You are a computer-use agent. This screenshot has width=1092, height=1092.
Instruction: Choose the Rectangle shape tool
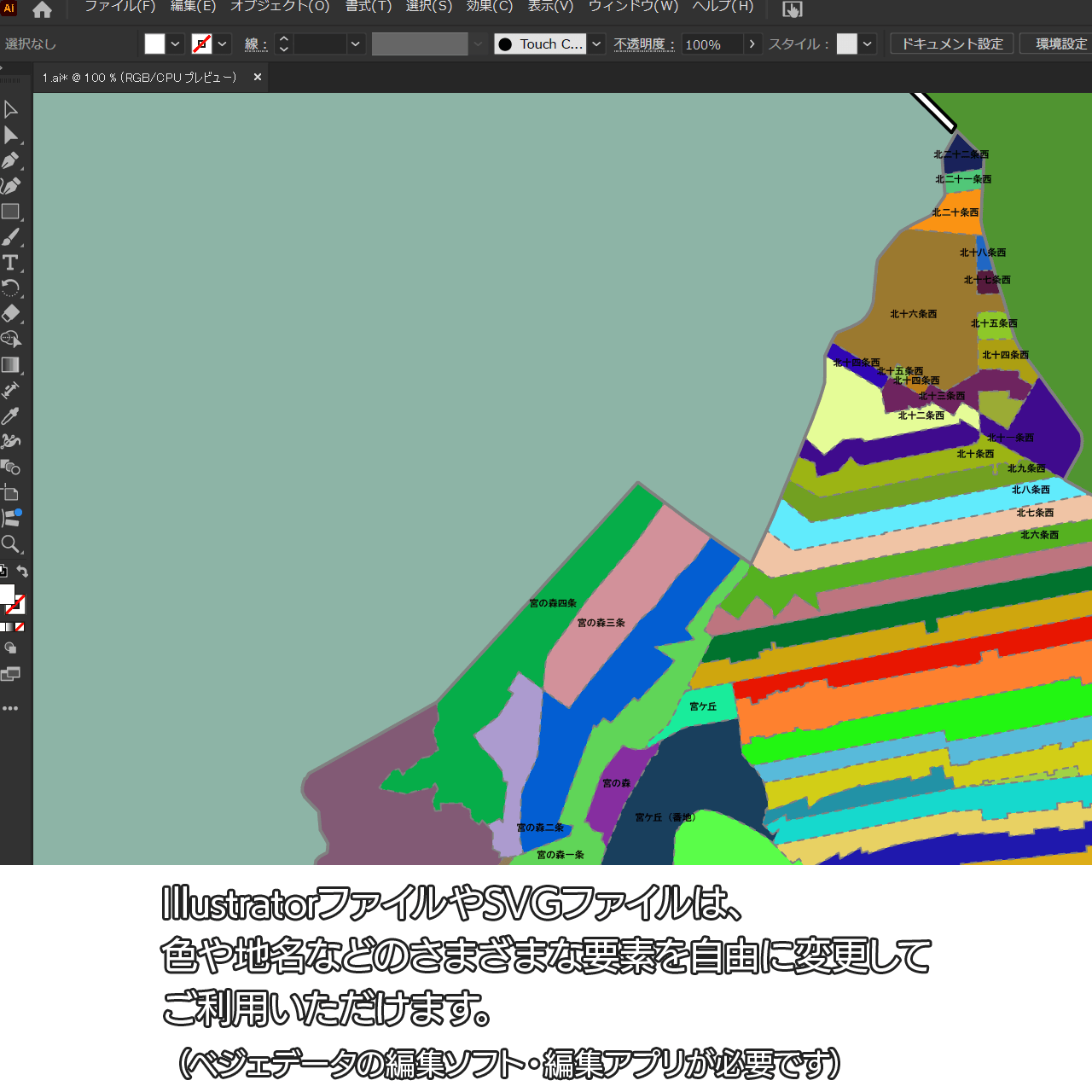(10, 212)
